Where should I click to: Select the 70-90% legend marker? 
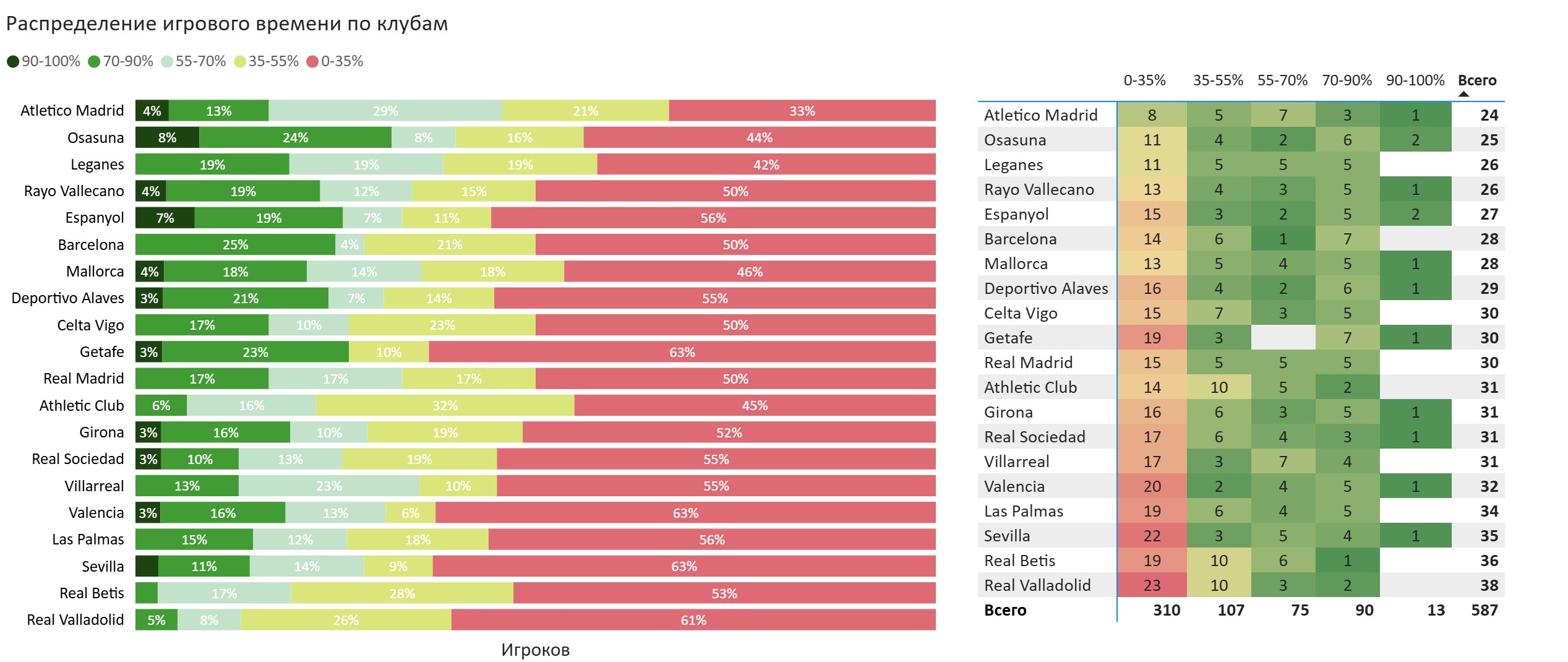coord(94,61)
